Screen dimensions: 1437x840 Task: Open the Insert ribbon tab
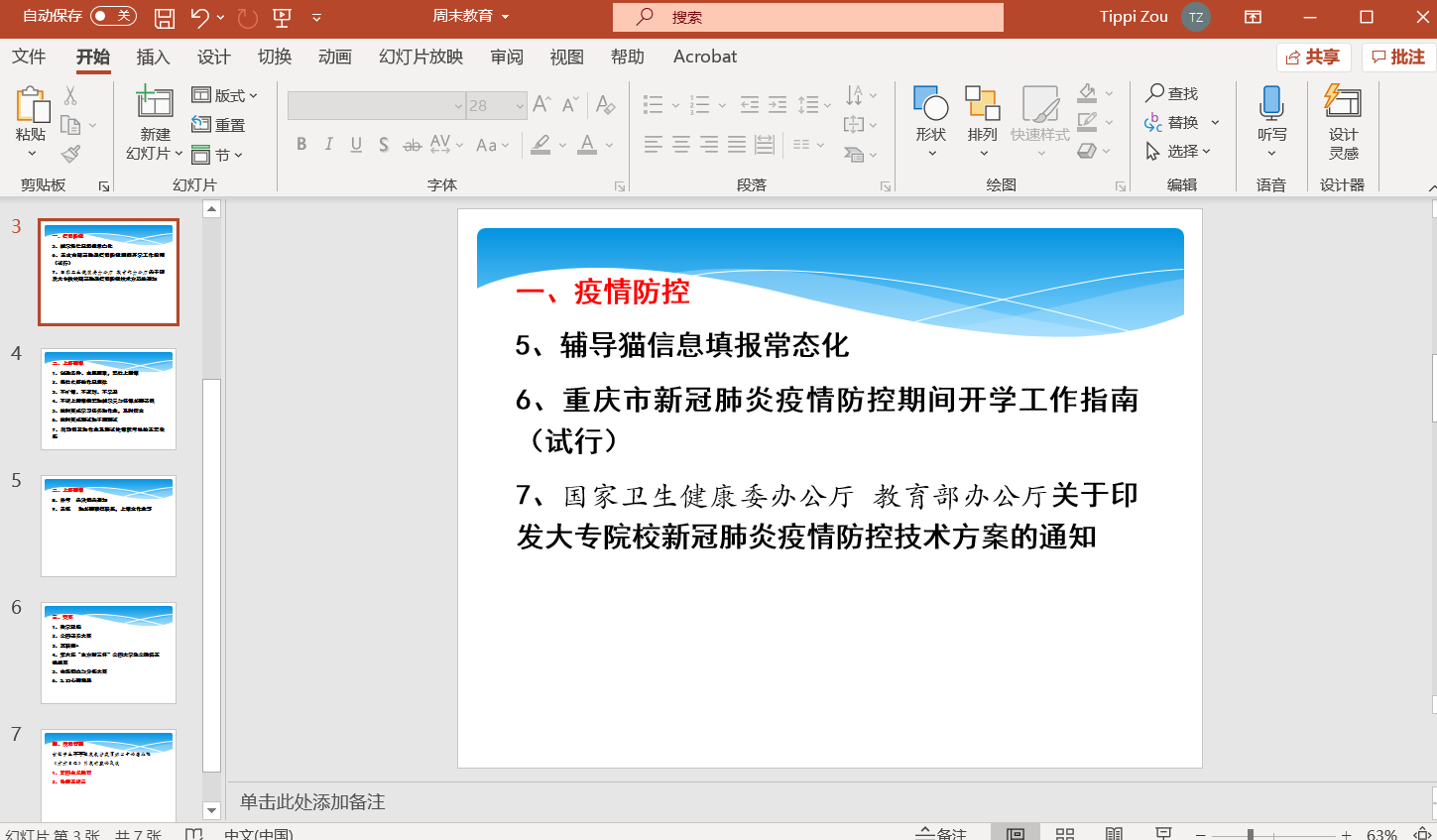pyautogui.click(x=153, y=57)
